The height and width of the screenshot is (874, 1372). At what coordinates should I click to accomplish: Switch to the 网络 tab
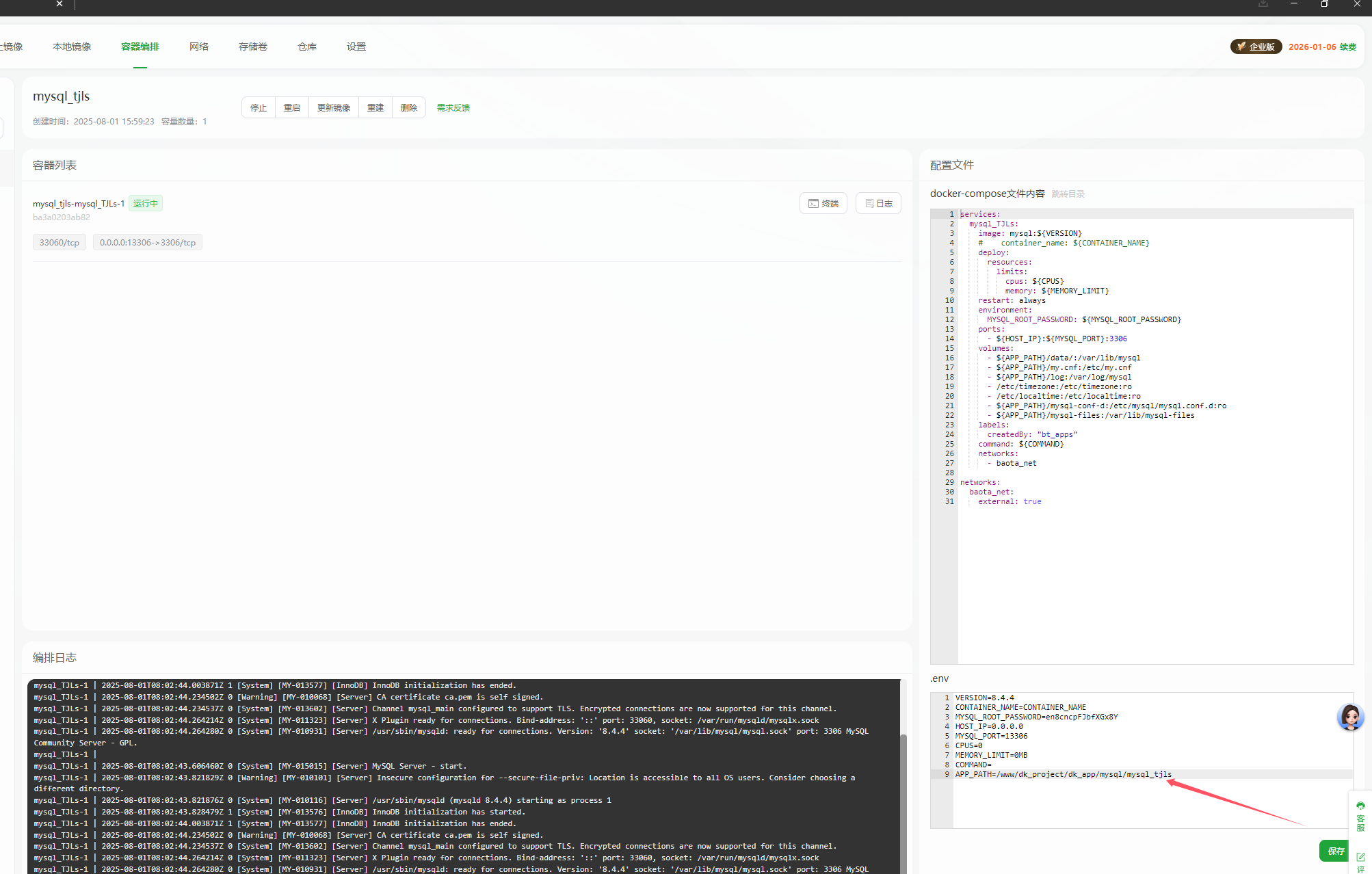(199, 47)
